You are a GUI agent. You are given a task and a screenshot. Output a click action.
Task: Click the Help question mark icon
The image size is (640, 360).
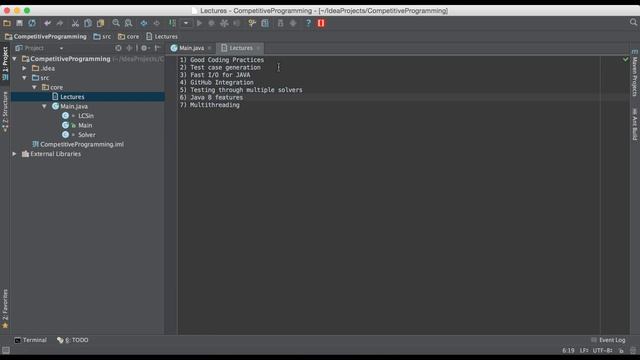click(308, 23)
